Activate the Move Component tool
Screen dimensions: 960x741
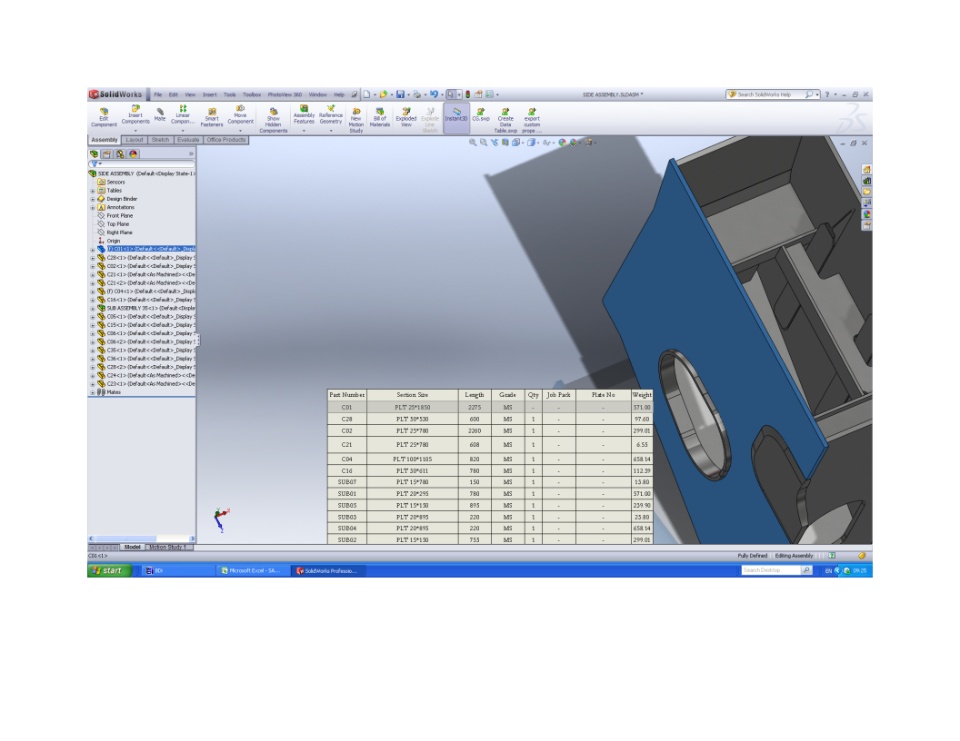[x=240, y=114]
